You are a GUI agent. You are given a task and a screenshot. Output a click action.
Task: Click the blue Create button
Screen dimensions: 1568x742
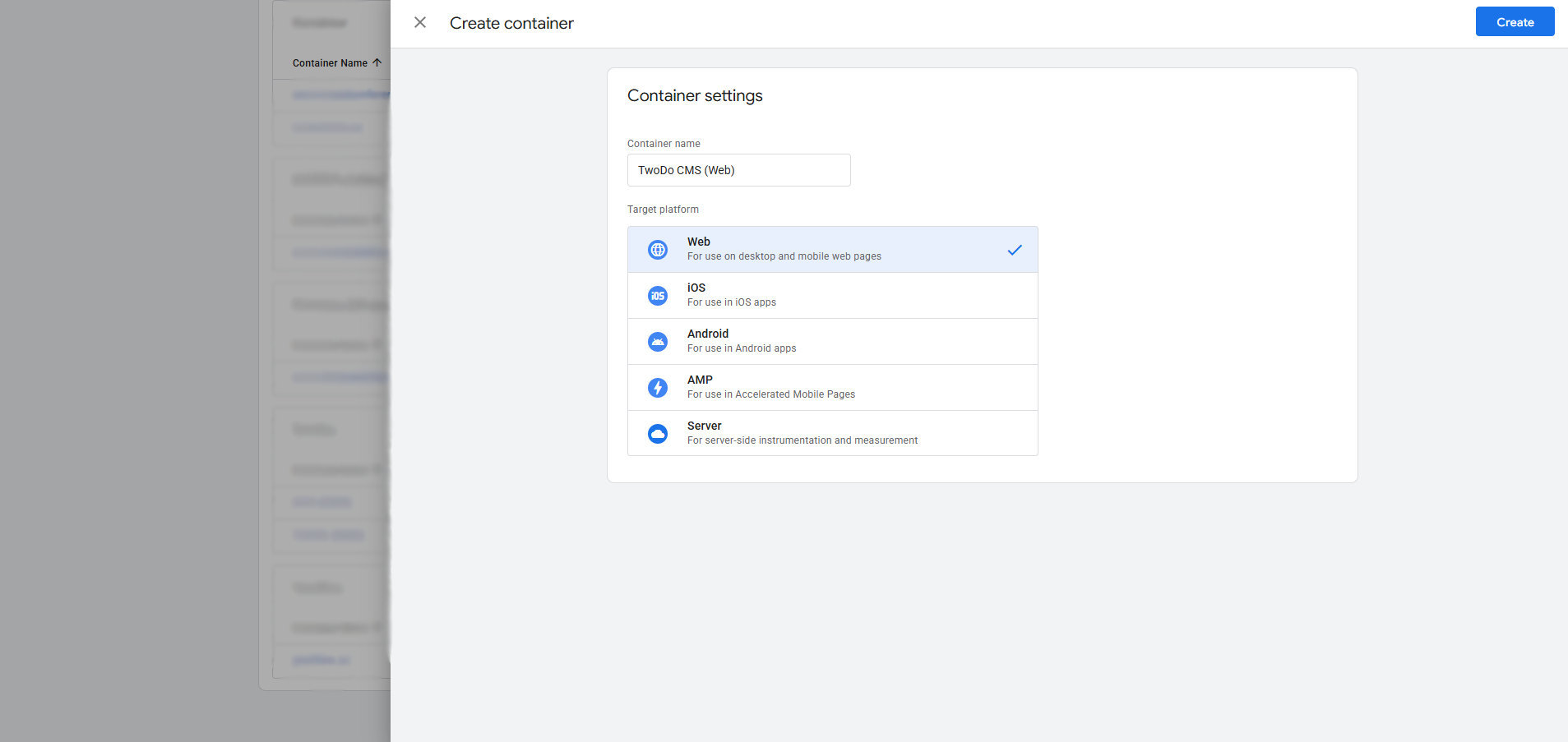point(1514,21)
